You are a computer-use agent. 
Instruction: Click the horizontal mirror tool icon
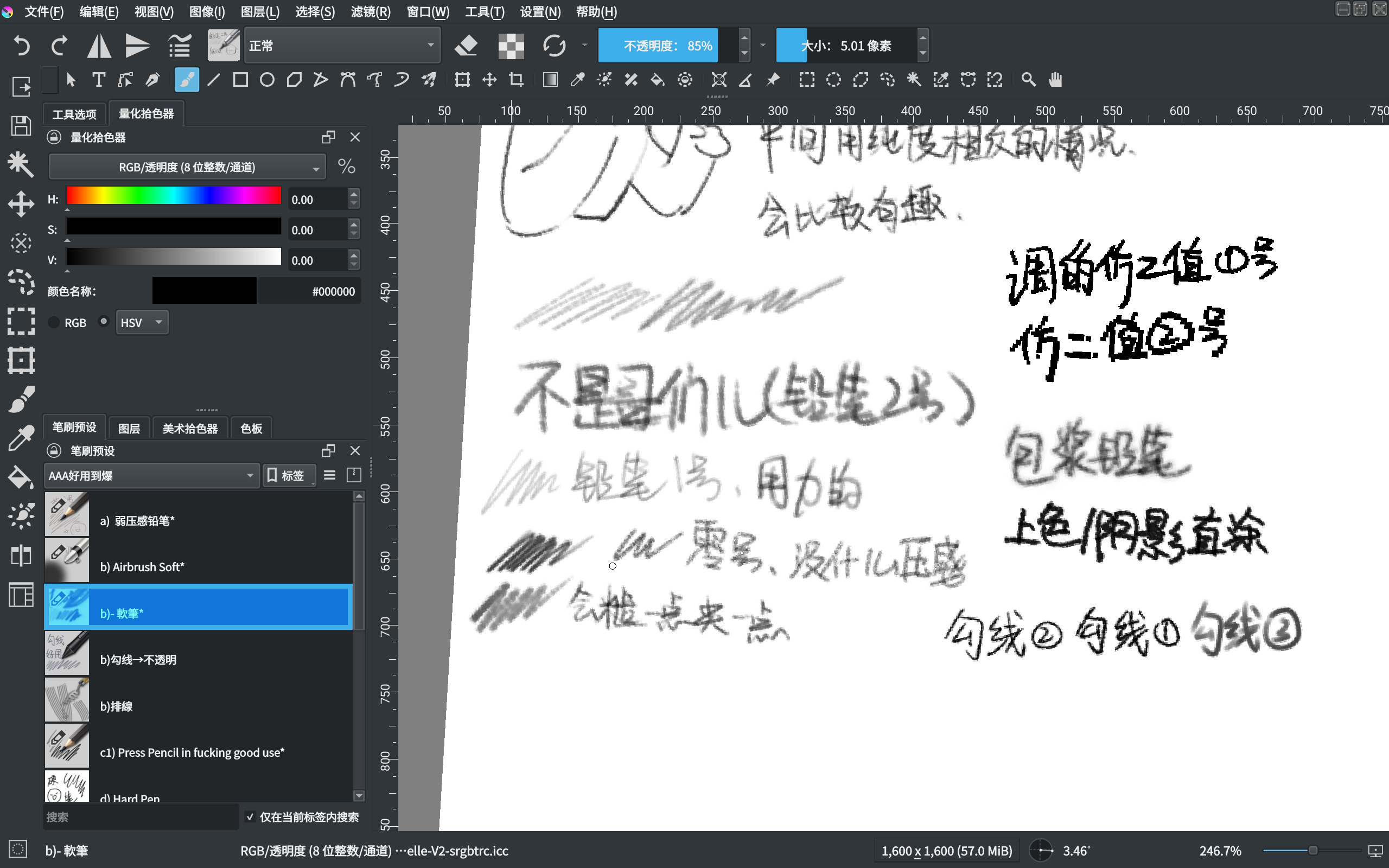tap(99, 46)
